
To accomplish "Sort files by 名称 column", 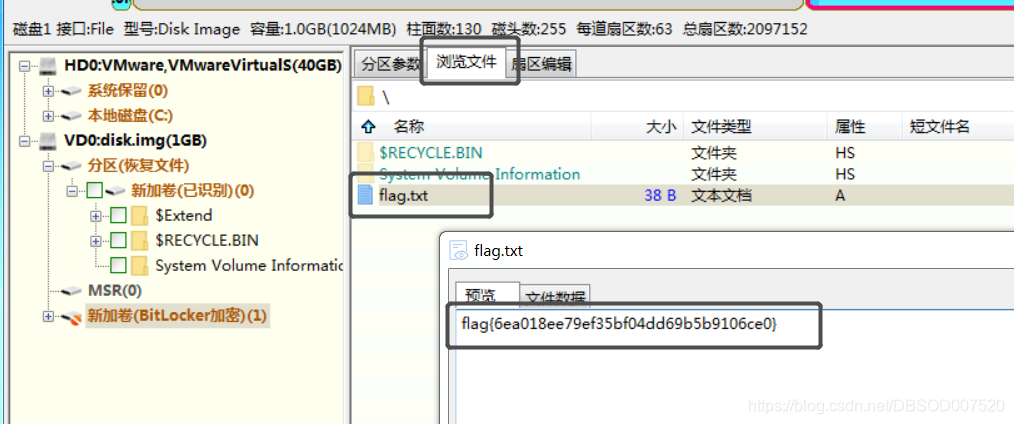I will (x=409, y=127).
